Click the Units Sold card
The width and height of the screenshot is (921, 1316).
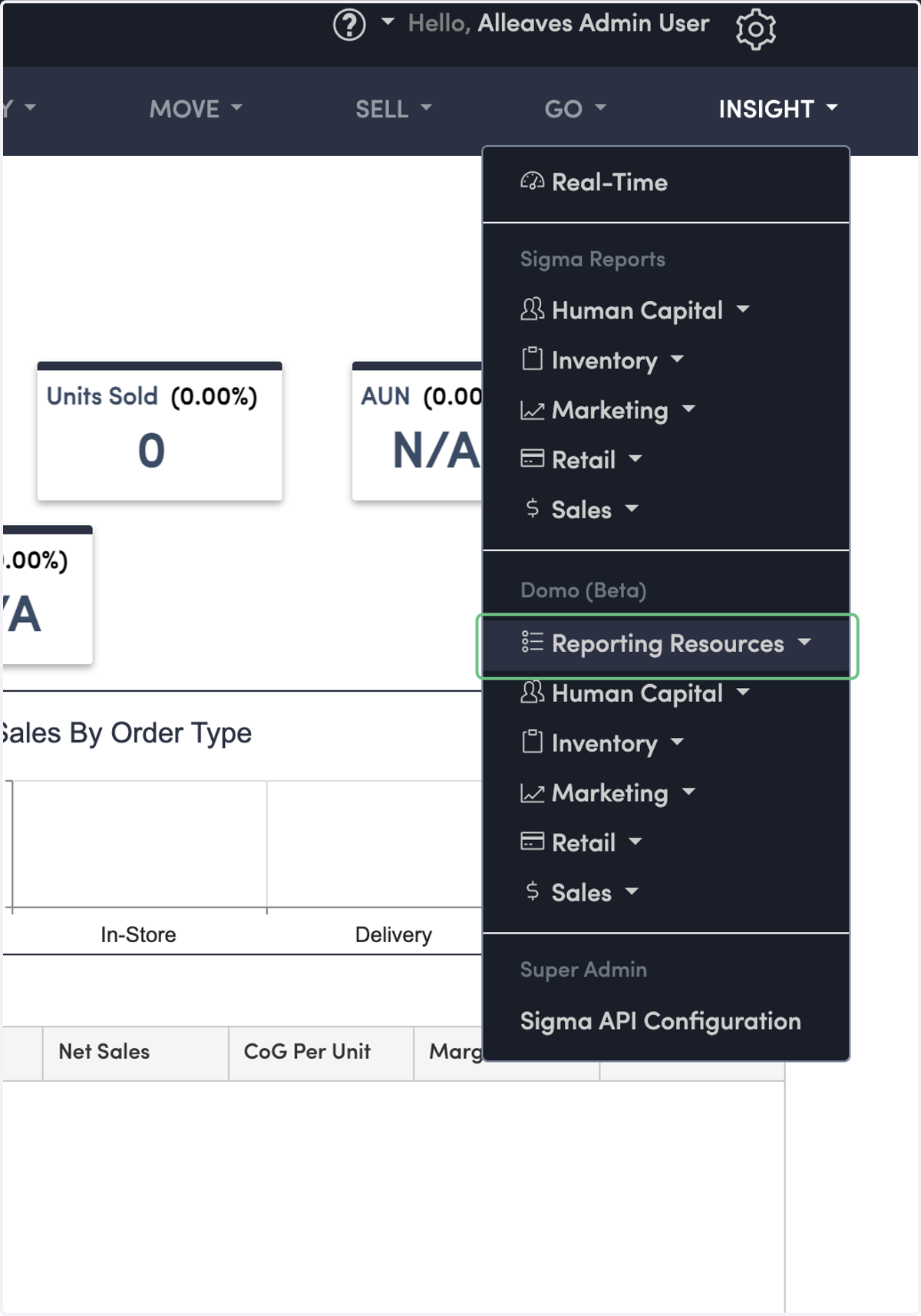(x=160, y=432)
